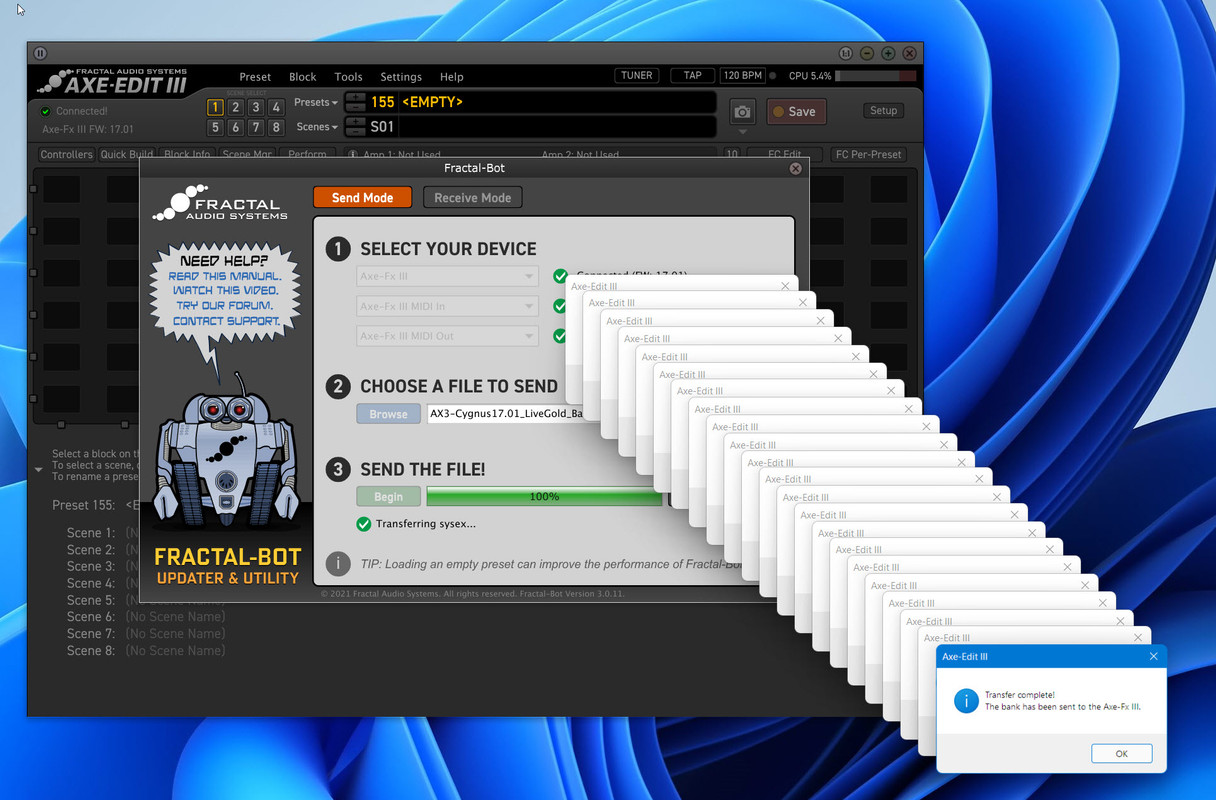This screenshot has height=800, width=1216.
Task: Select scene 1 button
Action: pyautogui.click(x=215, y=107)
